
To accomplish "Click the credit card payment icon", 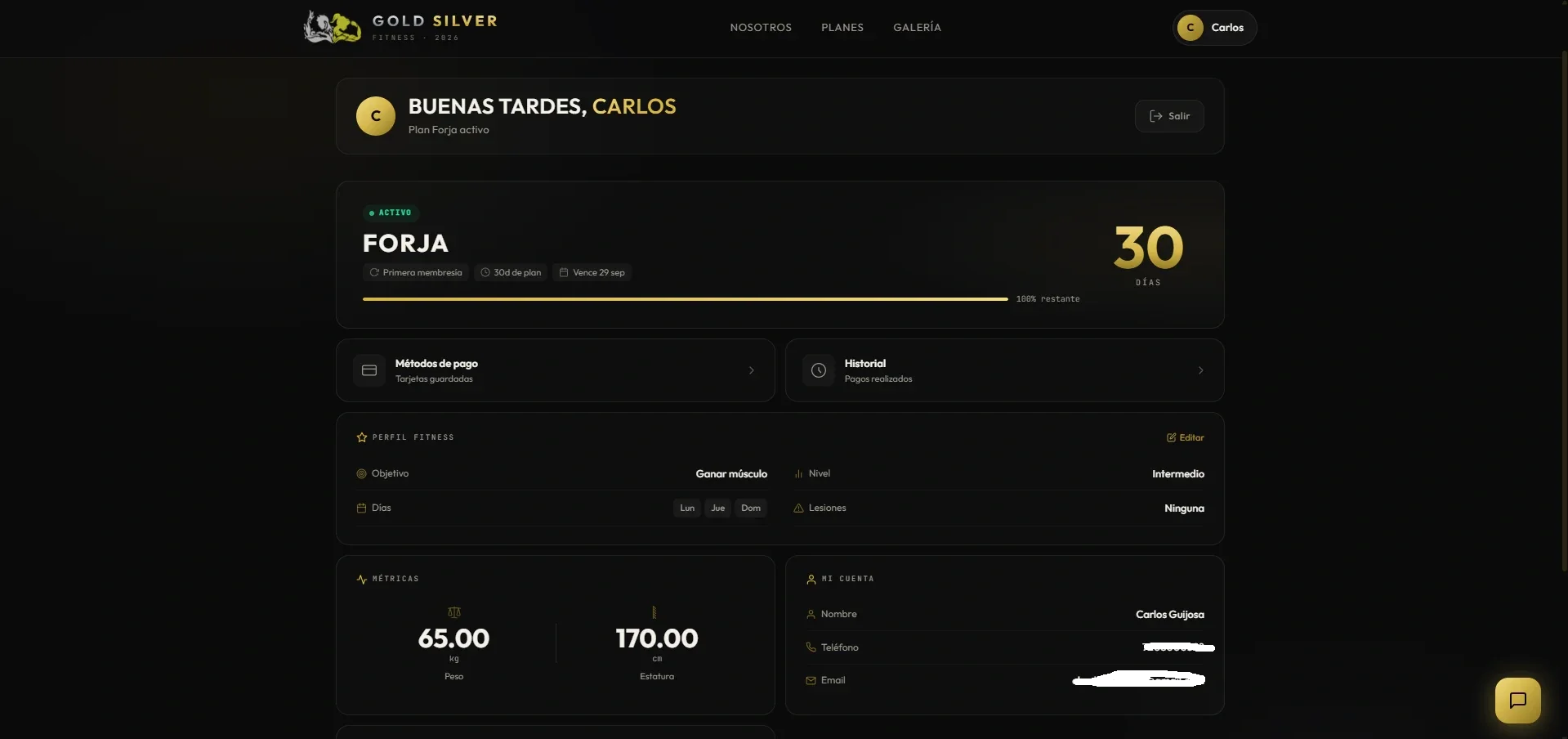I will pyautogui.click(x=369, y=370).
